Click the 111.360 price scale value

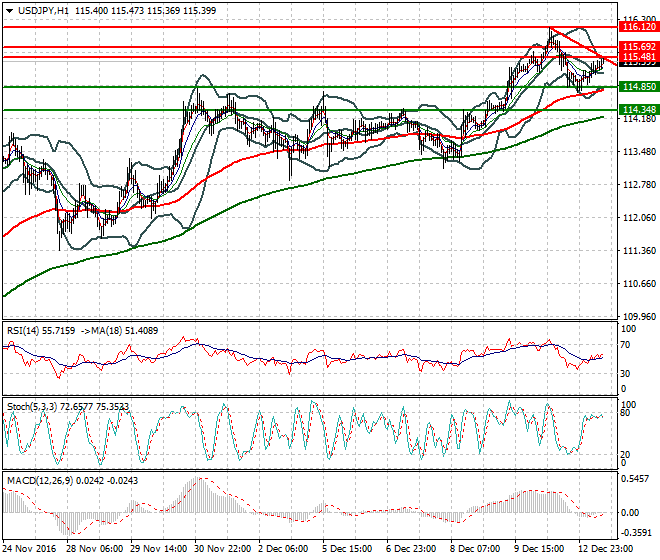pyautogui.click(x=639, y=251)
